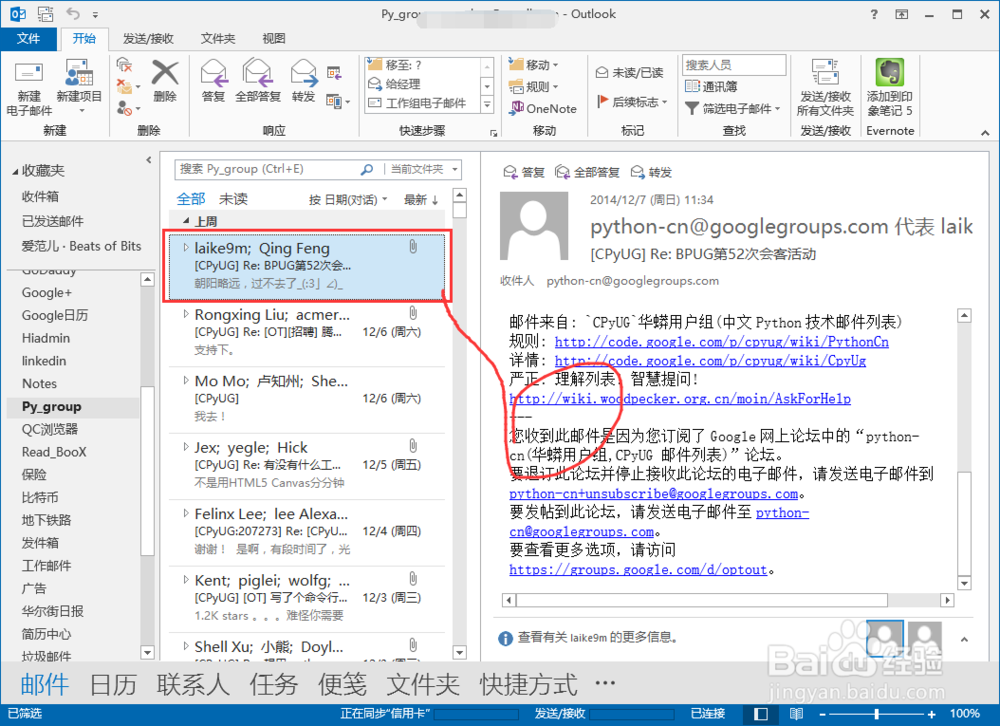Click the 搜索 Py_group search box

(x=267, y=169)
